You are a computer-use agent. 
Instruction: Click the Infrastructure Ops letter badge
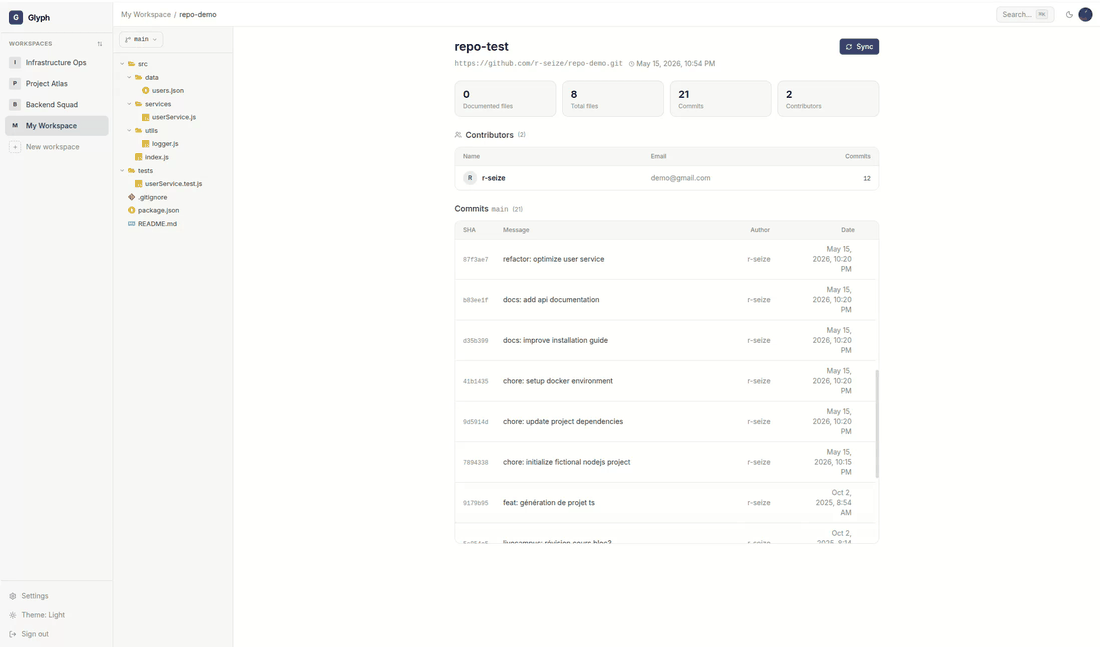coord(15,62)
